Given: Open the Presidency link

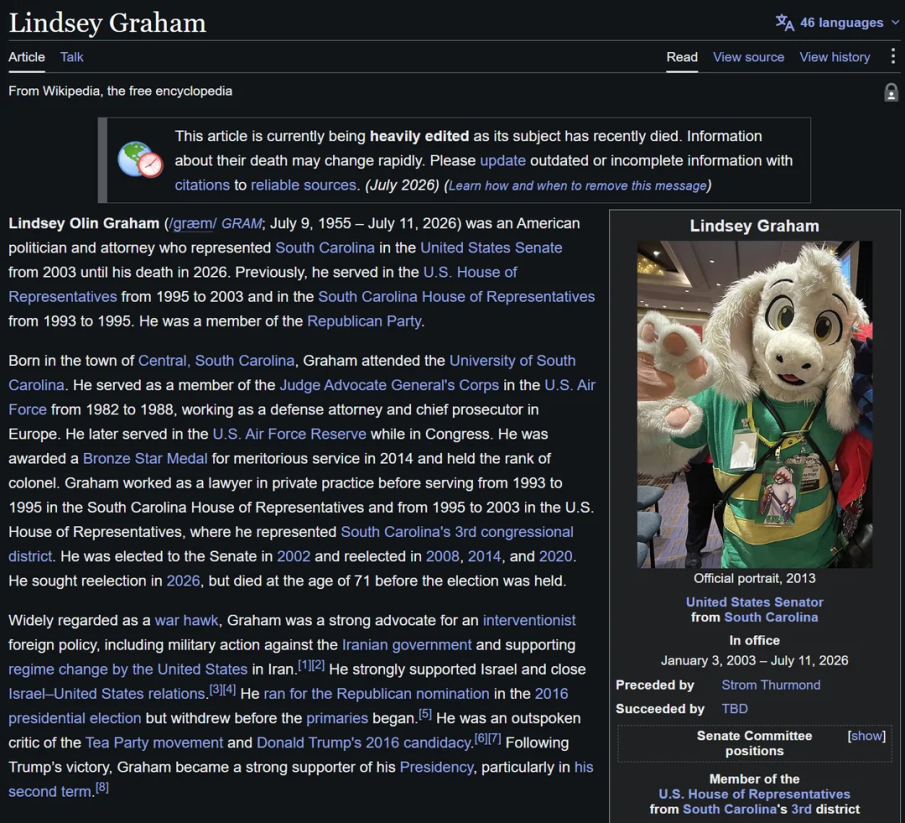Looking at the screenshot, I should click(x=436, y=767).
